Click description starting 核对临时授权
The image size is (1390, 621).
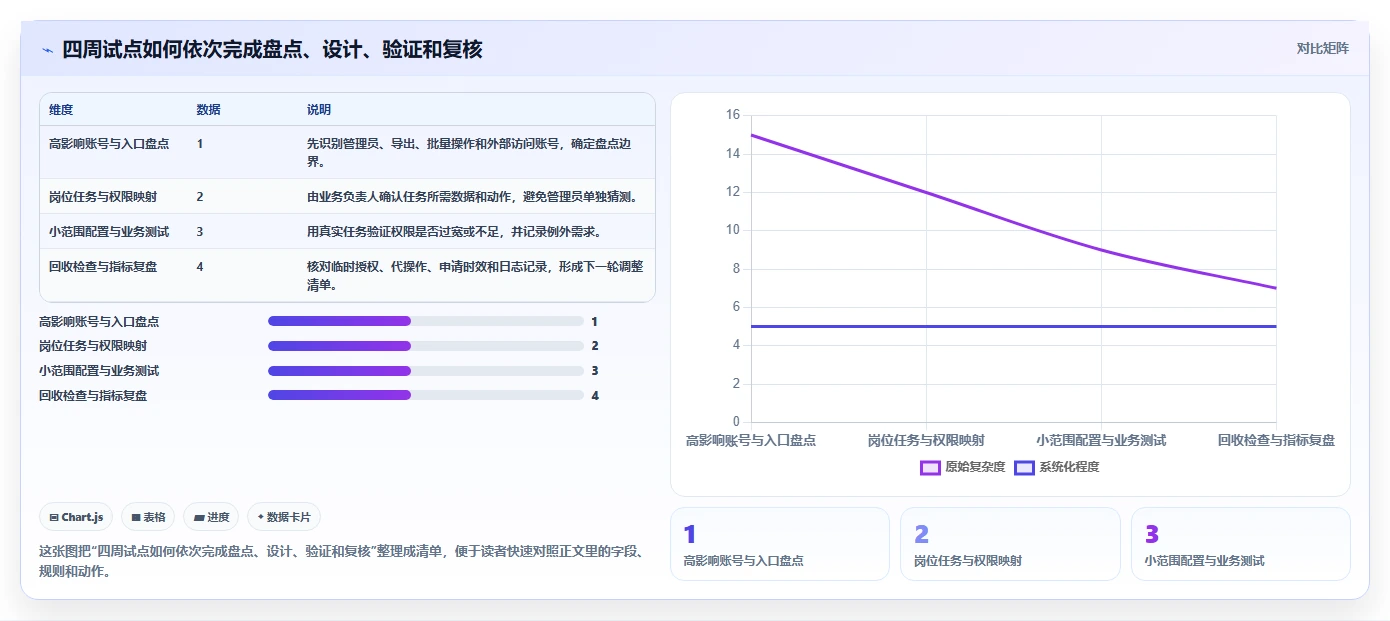pos(475,275)
